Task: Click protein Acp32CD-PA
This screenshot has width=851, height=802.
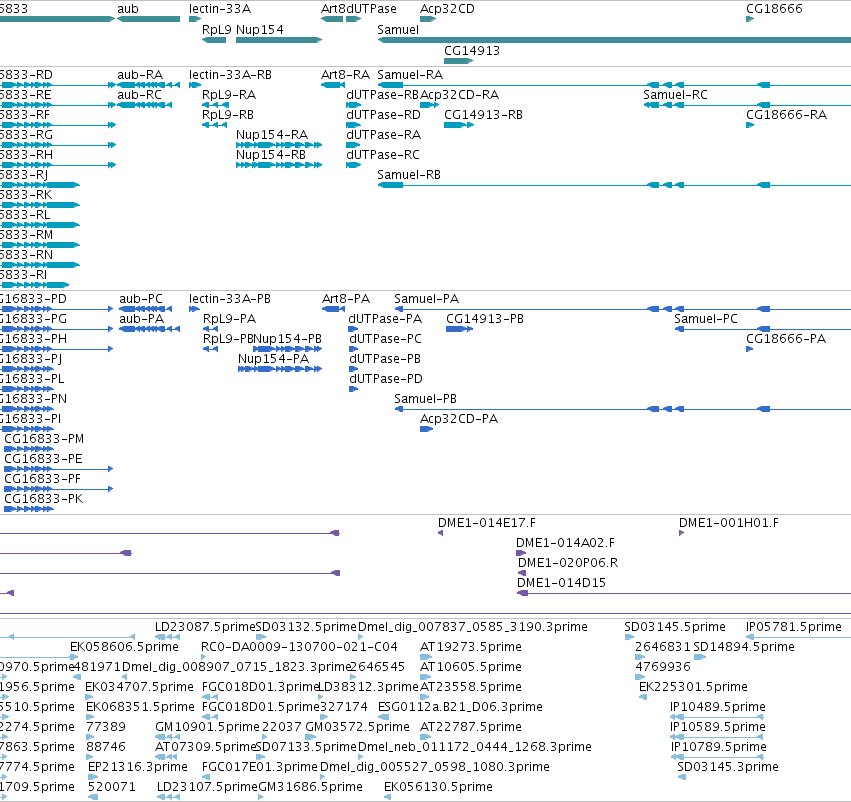Action: 459,419
